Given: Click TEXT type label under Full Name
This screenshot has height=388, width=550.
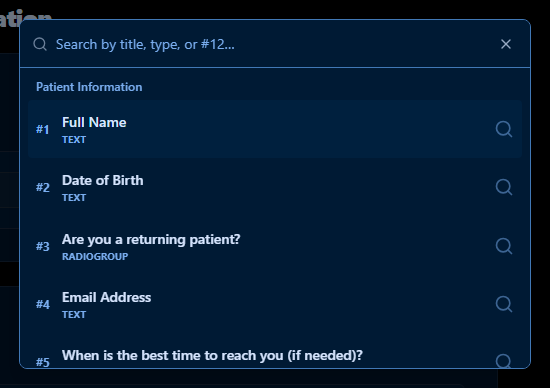Looking at the screenshot, I should click(x=74, y=140).
